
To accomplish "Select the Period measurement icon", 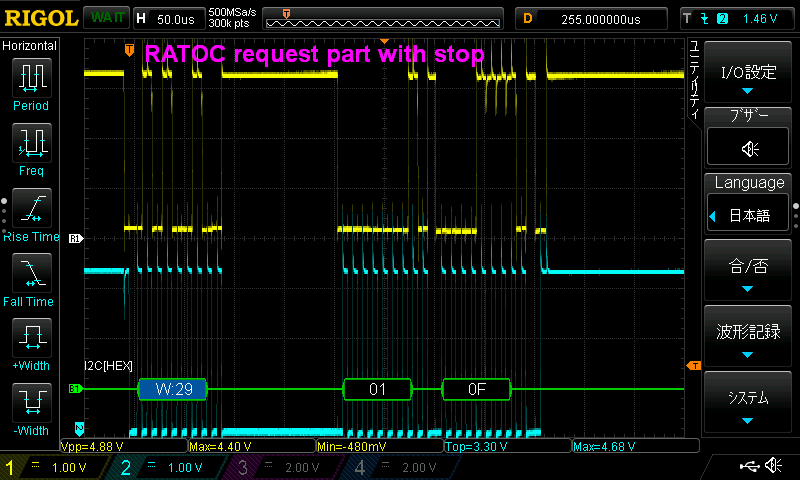I will [32, 78].
